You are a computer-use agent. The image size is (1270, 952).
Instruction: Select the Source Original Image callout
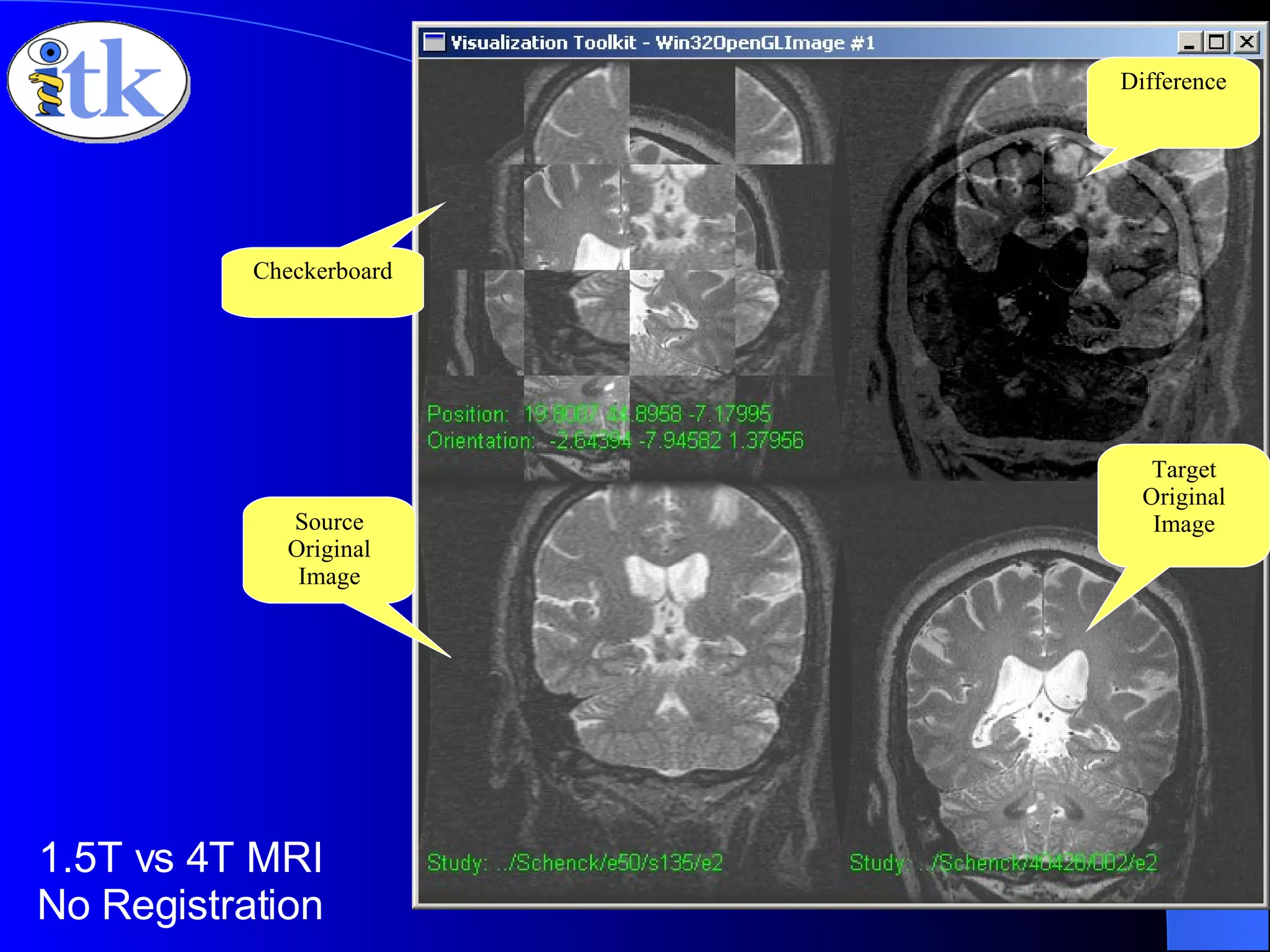coord(329,549)
